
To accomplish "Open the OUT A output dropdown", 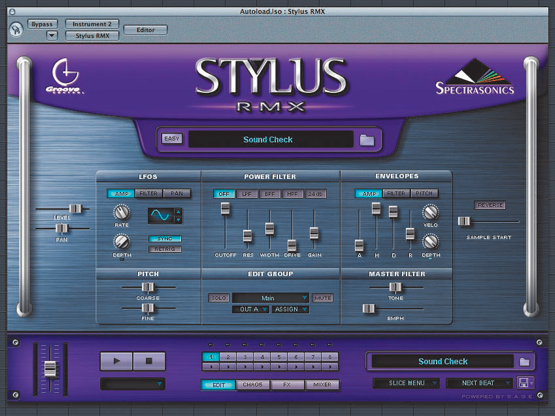I will click(251, 309).
